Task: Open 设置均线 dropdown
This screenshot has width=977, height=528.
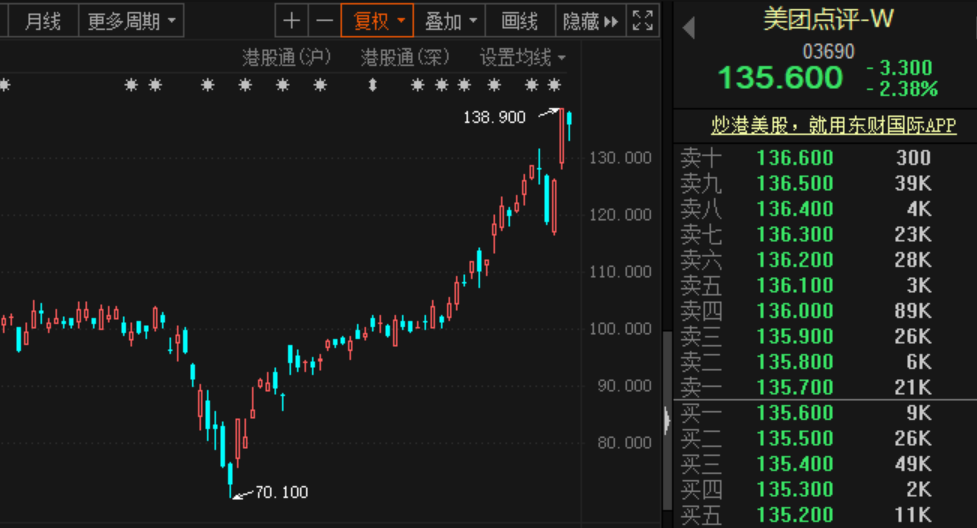Action: [x=522, y=58]
